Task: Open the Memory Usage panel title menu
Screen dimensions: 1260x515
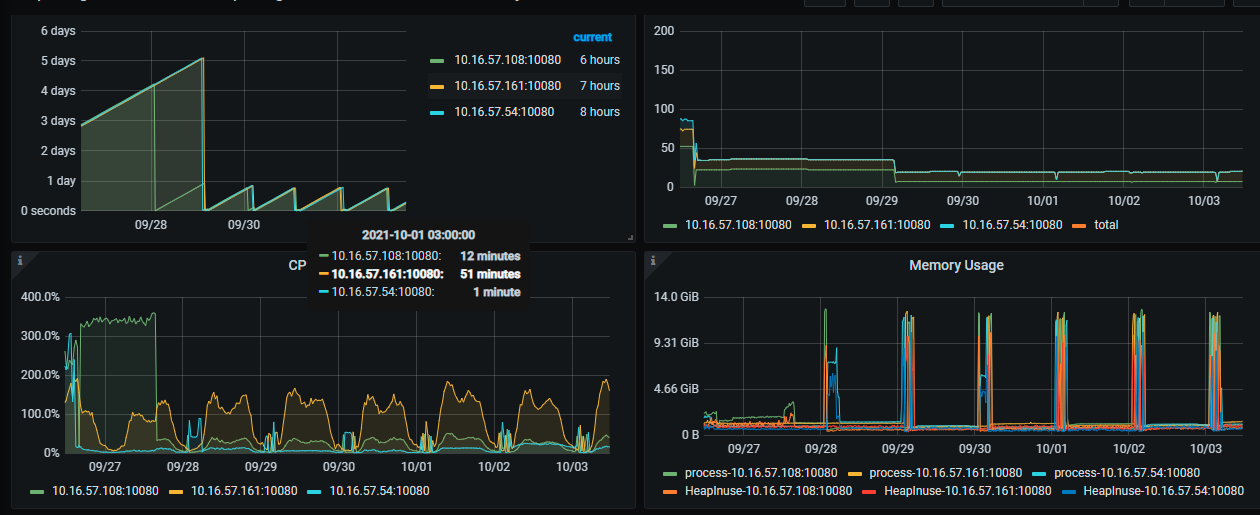Action: 956,265
